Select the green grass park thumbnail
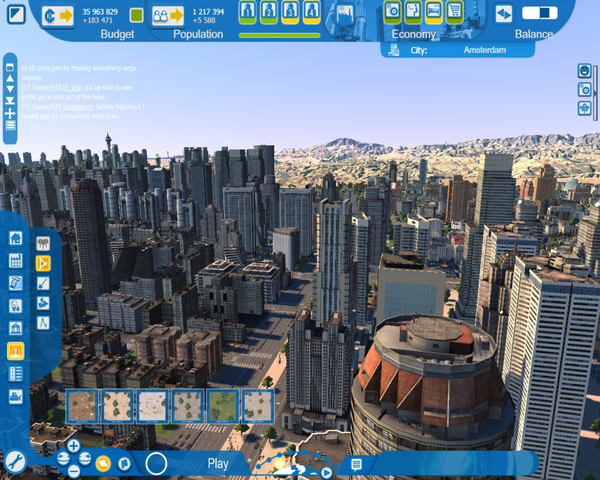600x480 pixels. coord(223,406)
